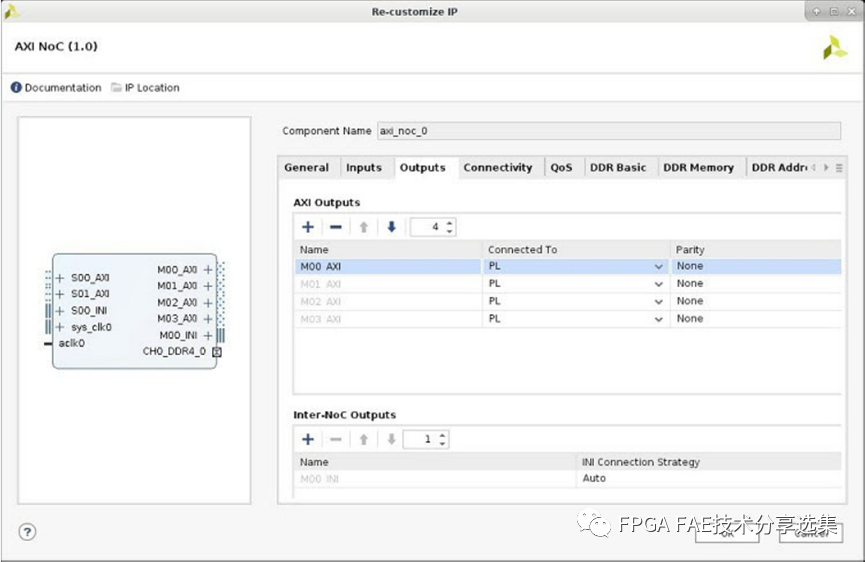The height and width of the screenshot is (562, 865).
Task: Switch to the Connectivity tab
Action: (498, 168)
